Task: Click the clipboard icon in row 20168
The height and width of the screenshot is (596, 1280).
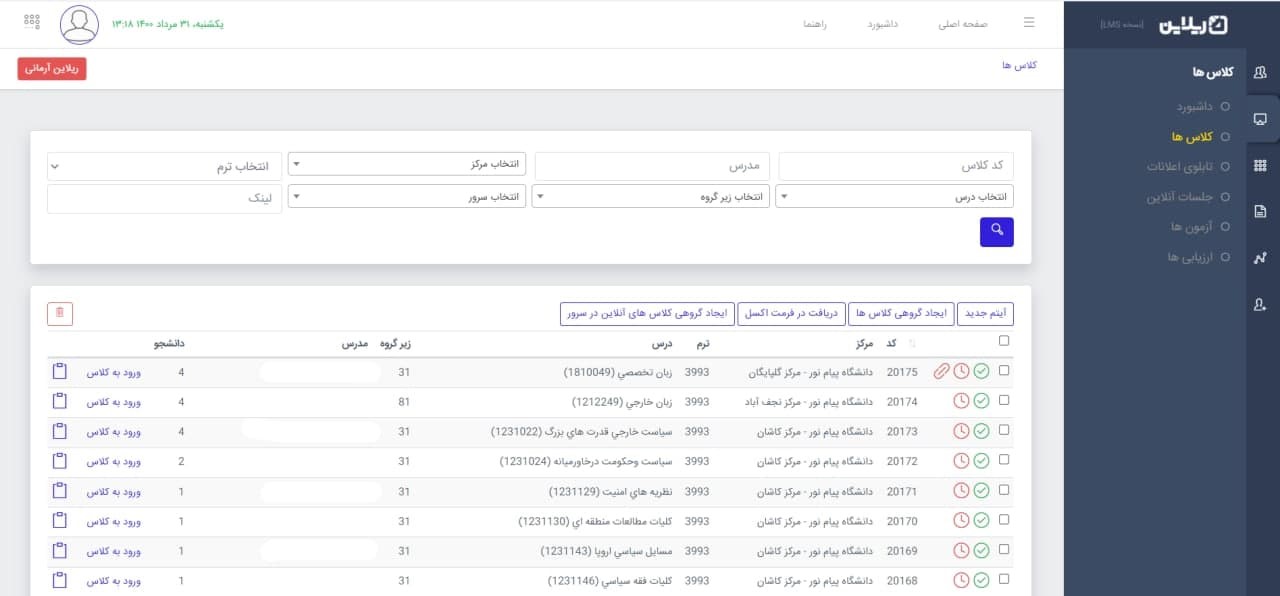Action: point(60,580)
